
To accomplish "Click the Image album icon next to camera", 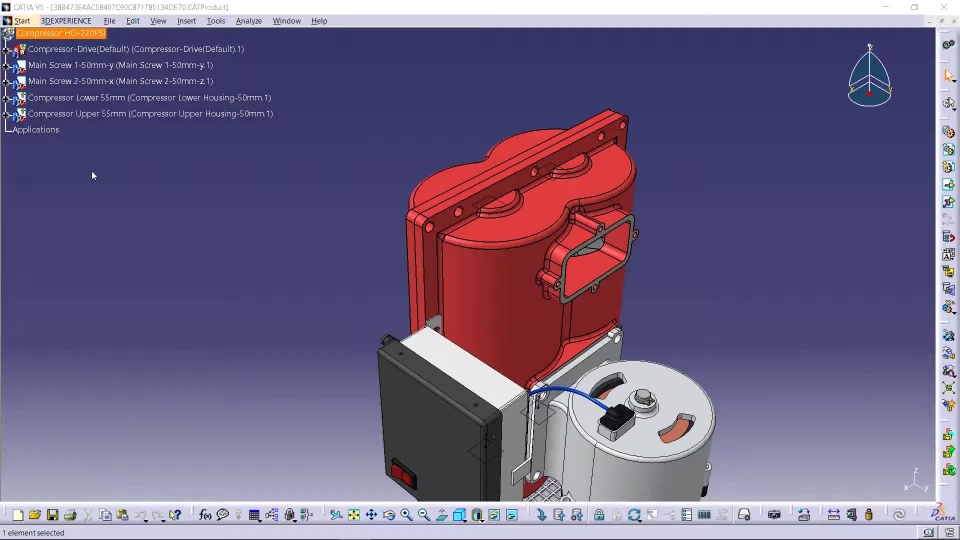I will click(x=804, y=515).
